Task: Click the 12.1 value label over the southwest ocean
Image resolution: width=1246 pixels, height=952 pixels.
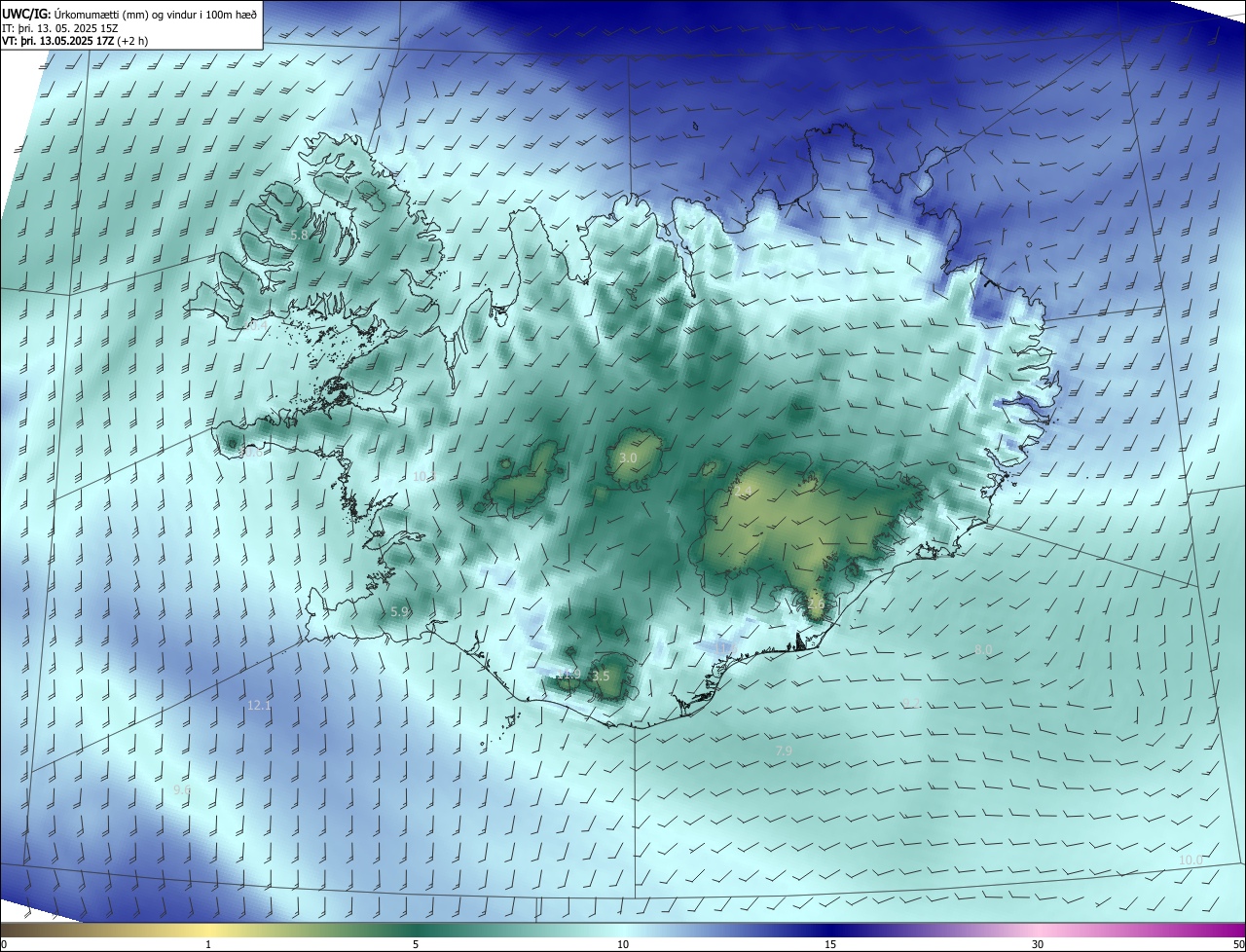Action: [259, 705]
